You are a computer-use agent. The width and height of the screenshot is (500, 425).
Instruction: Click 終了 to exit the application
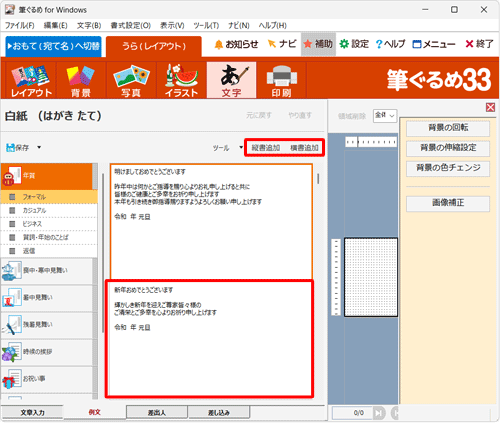pyautogui.click(x=479, y=44)
